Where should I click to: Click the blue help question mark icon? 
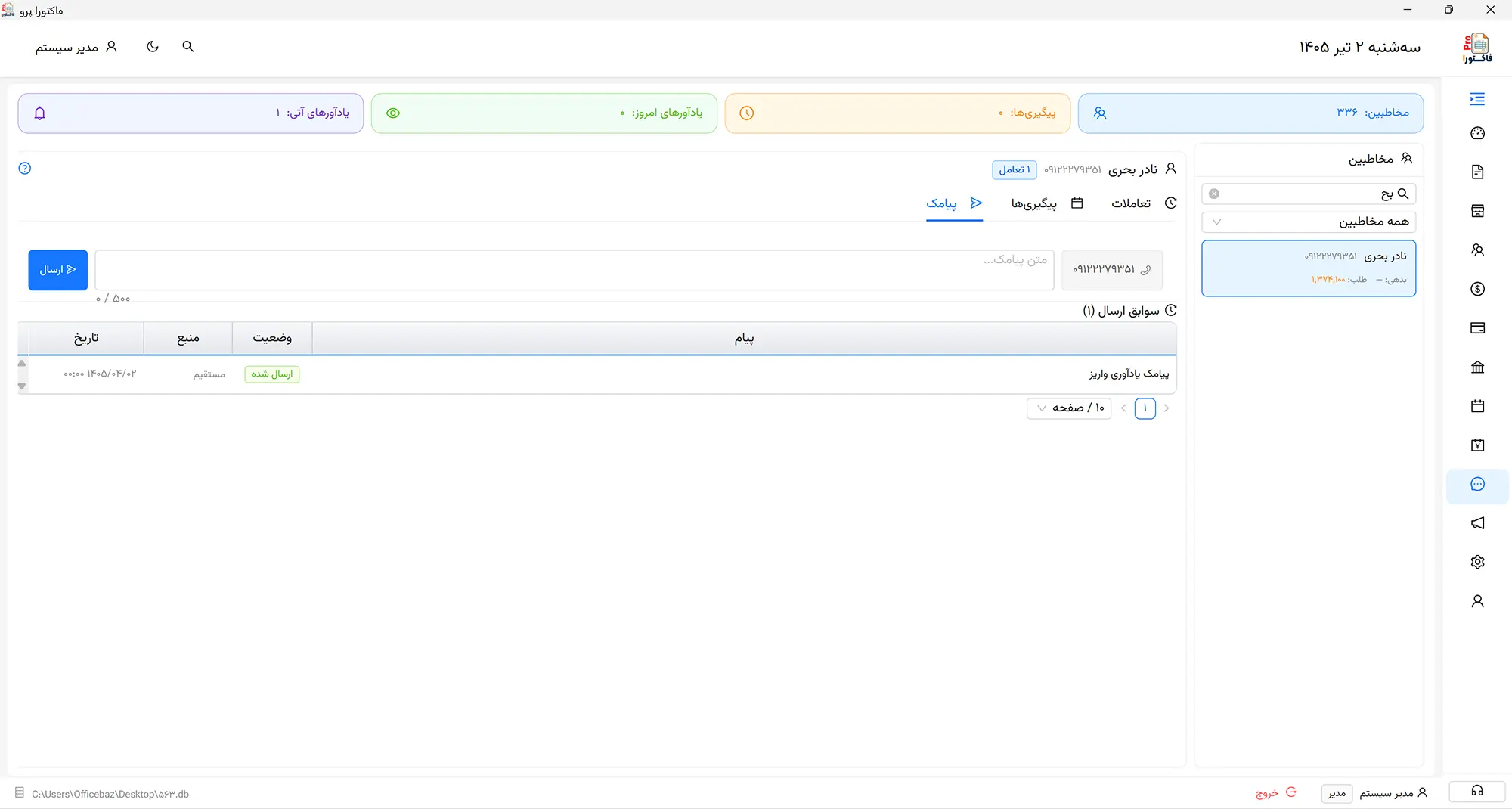25,169
